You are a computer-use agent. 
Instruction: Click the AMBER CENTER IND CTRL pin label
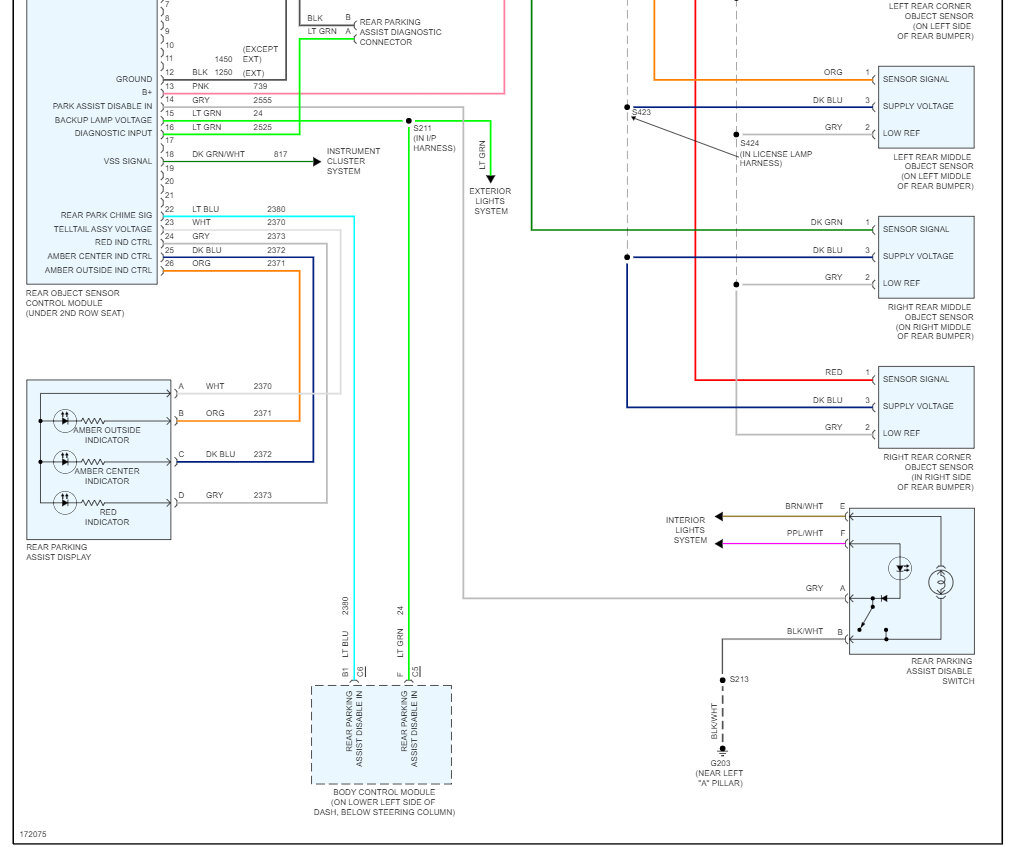click(100, 256)
